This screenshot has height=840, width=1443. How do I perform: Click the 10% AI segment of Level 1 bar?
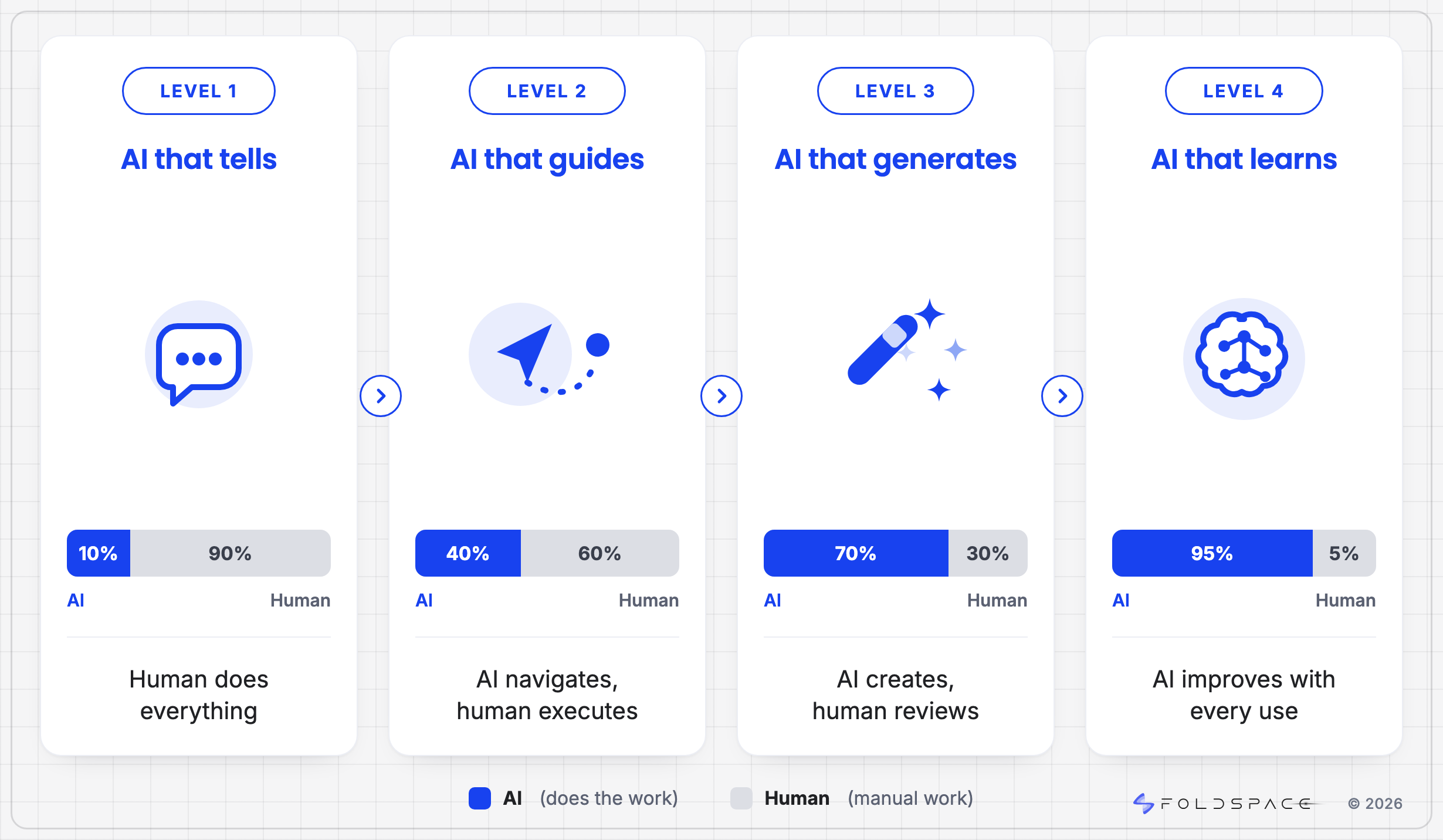point(99,553)
